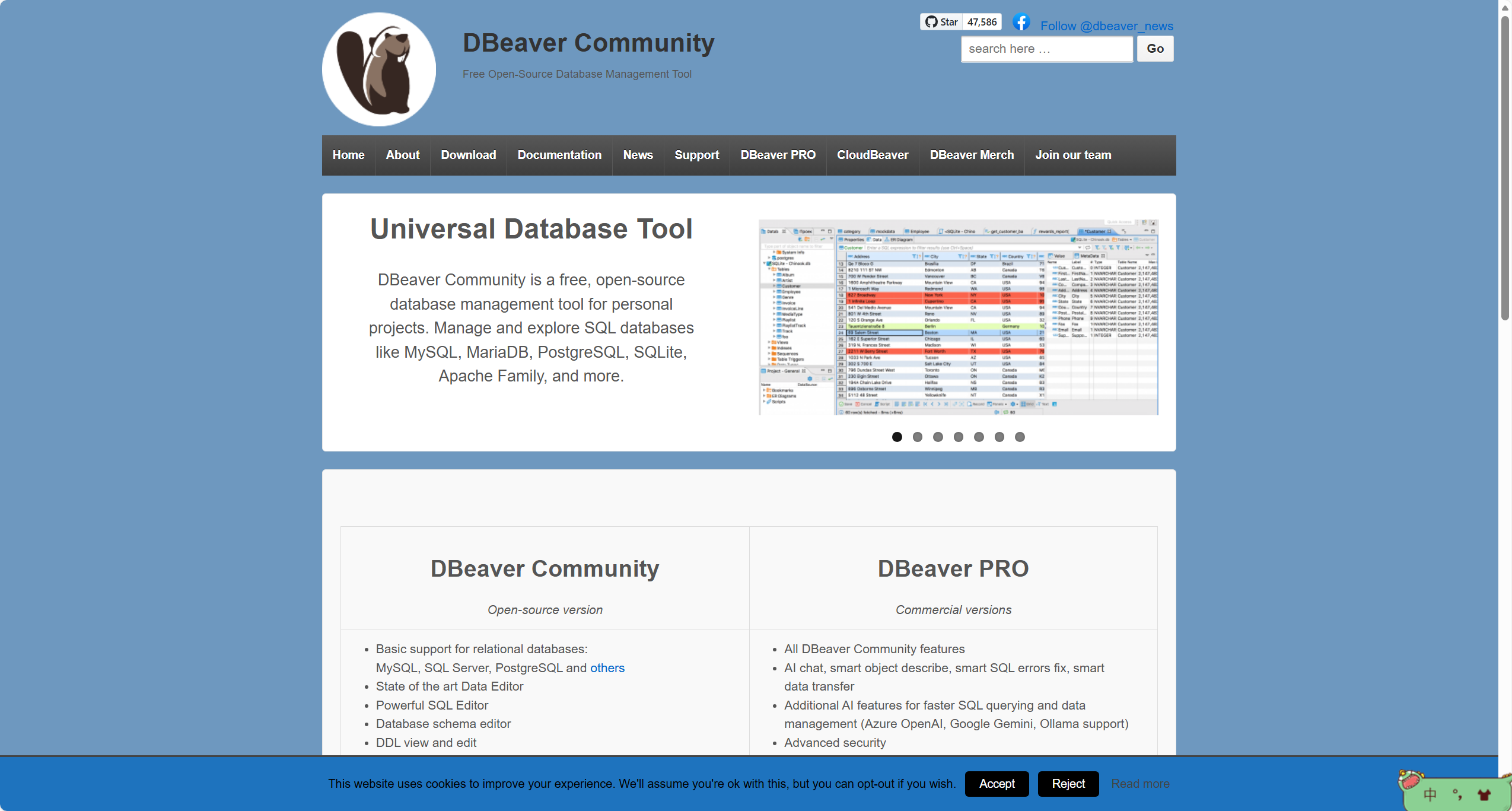Open the CloudBeaver menu item
1512x811 pixels.
point(873,155)
